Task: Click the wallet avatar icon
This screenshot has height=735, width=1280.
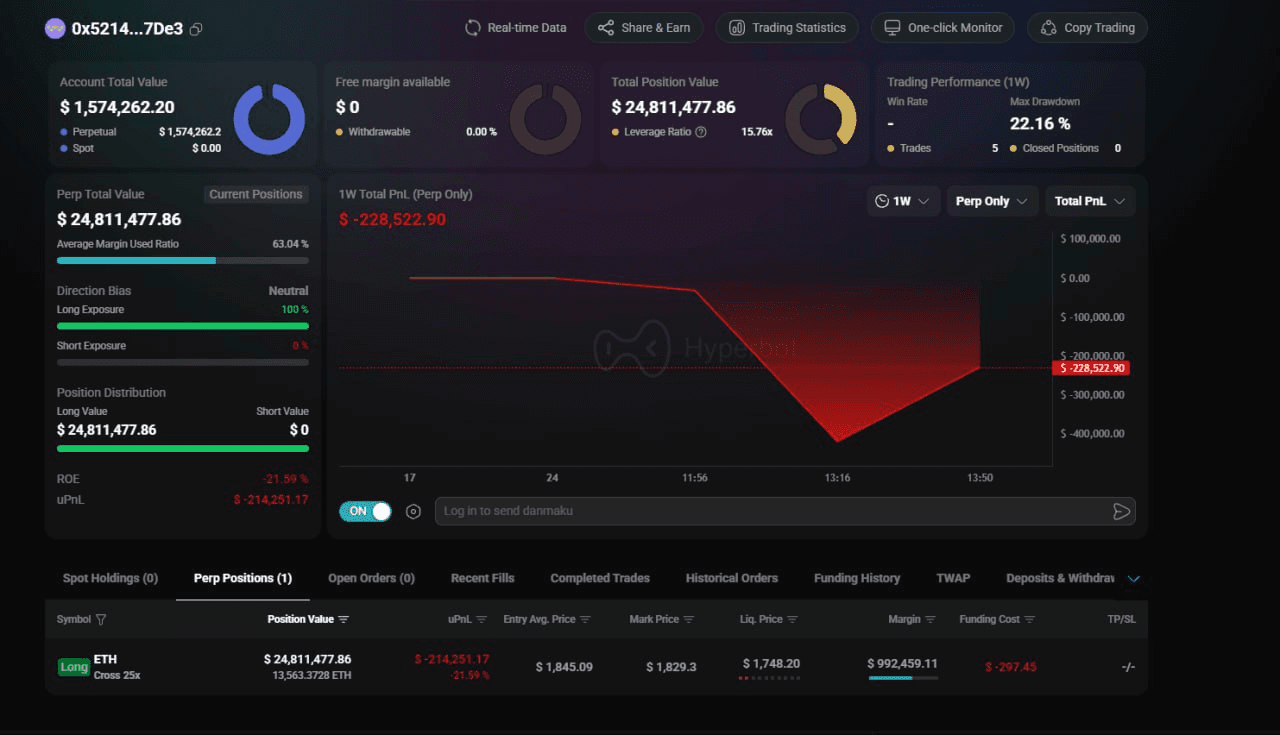Action: click(55, 28)
